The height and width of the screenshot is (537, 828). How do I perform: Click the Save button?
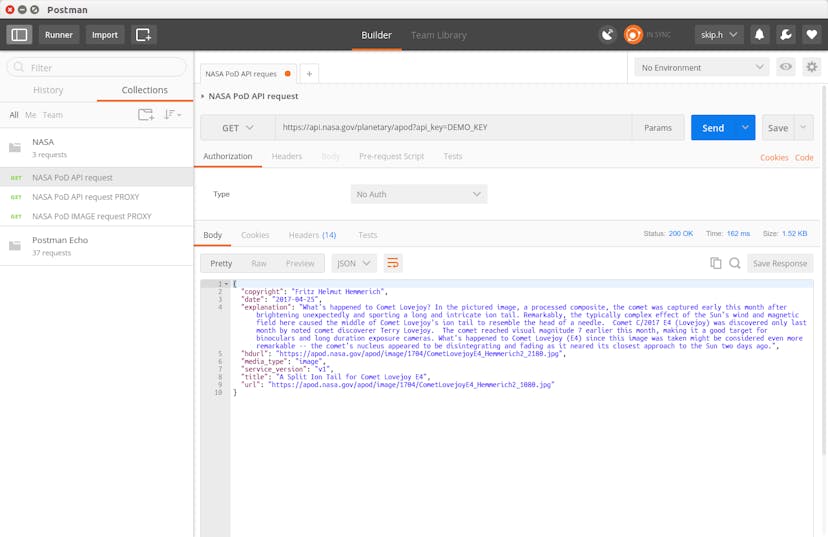click(778, 128)
